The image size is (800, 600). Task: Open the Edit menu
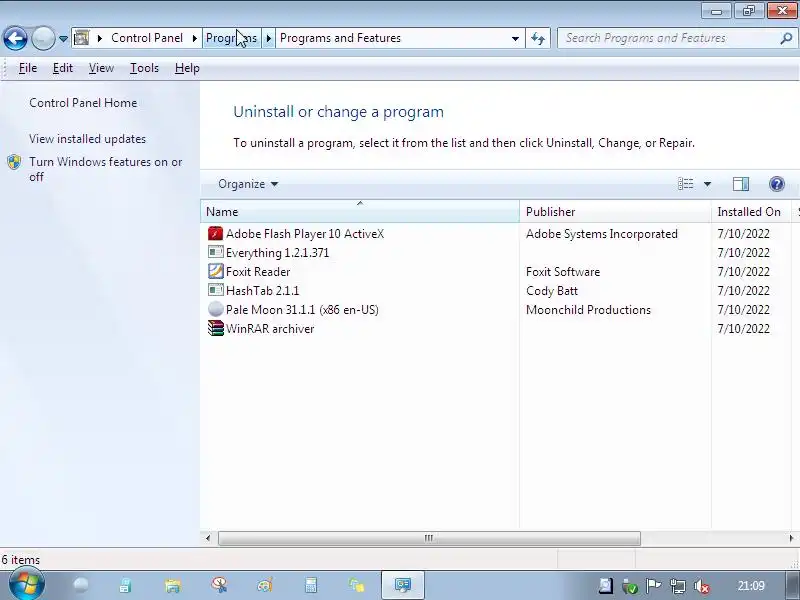pos(63,68)
